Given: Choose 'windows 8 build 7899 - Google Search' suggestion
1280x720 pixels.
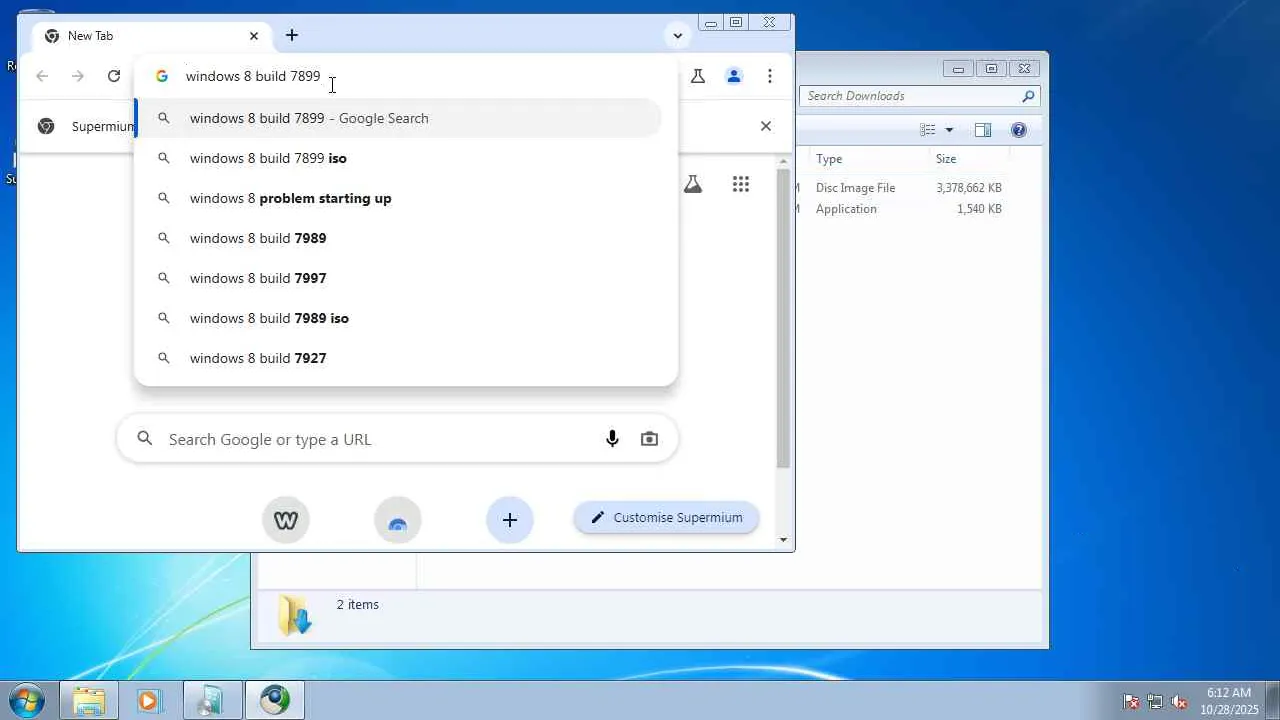Looking at the screenshot, I should [398, 118].
